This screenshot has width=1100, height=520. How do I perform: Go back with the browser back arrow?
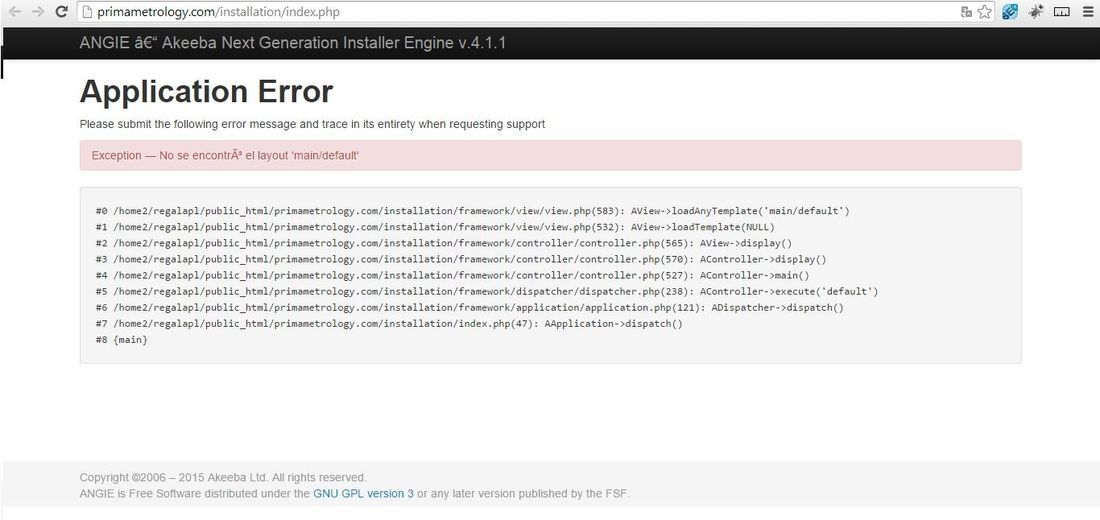15,12
